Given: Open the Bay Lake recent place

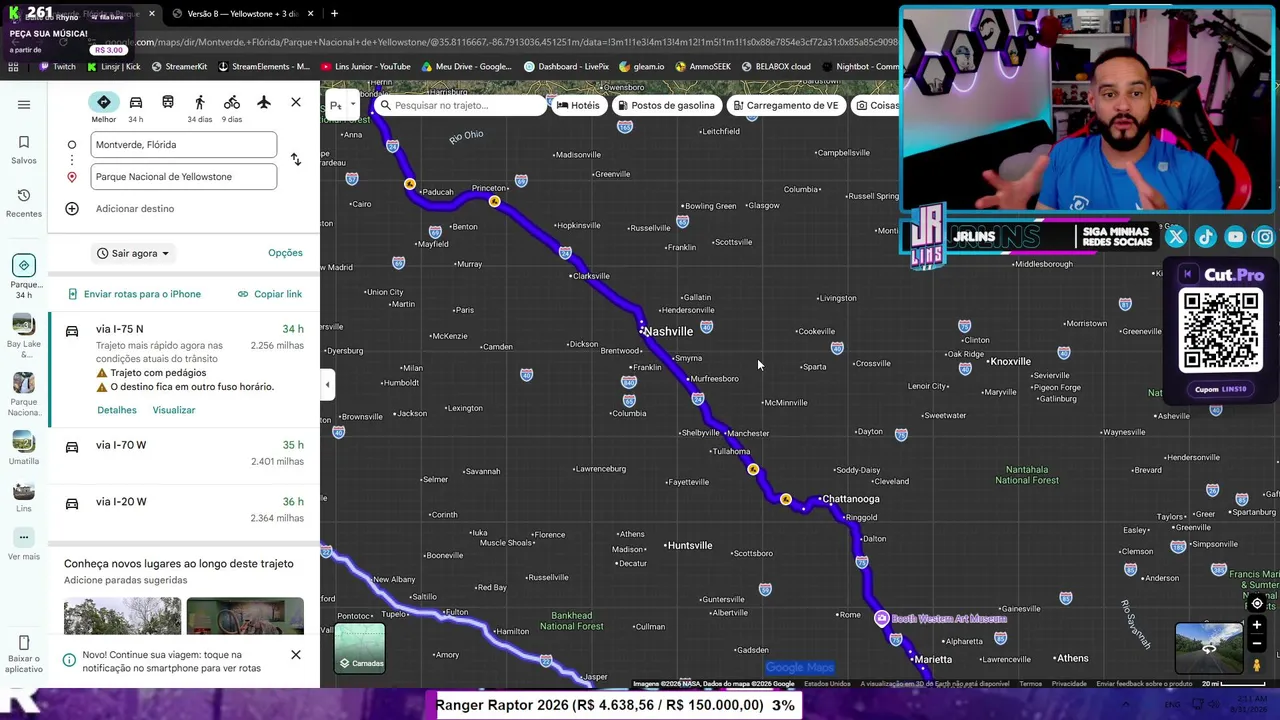Looking at the screenshot, I should [x=24, y=334].
